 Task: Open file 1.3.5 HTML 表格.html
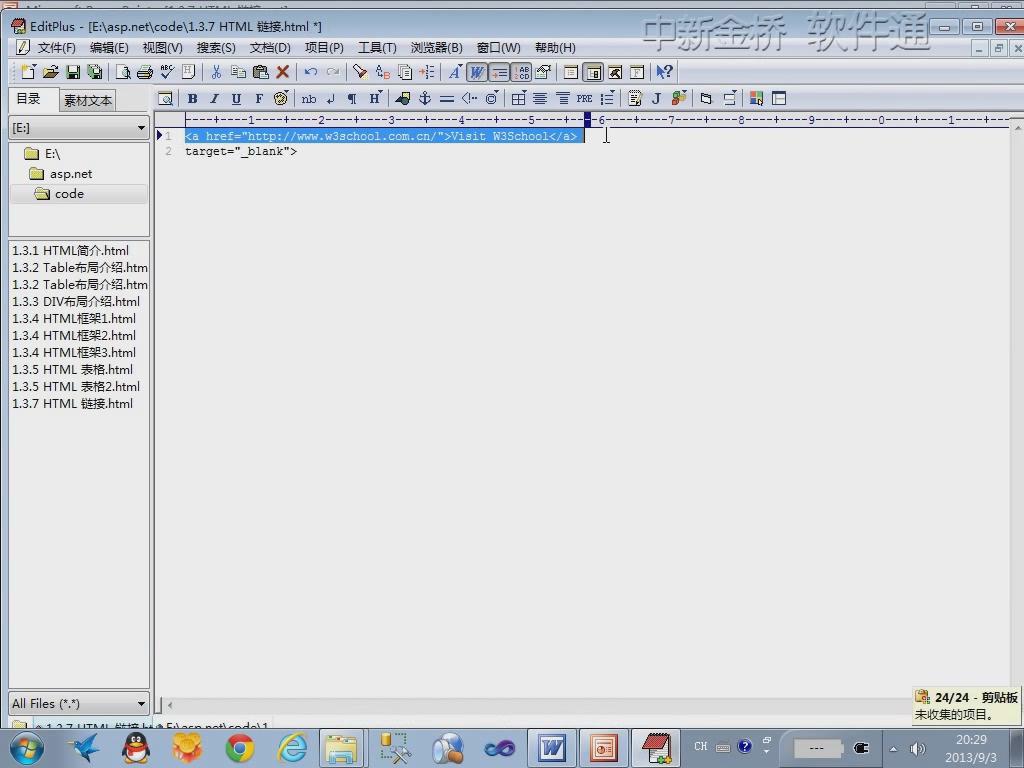tap(72, 370)
